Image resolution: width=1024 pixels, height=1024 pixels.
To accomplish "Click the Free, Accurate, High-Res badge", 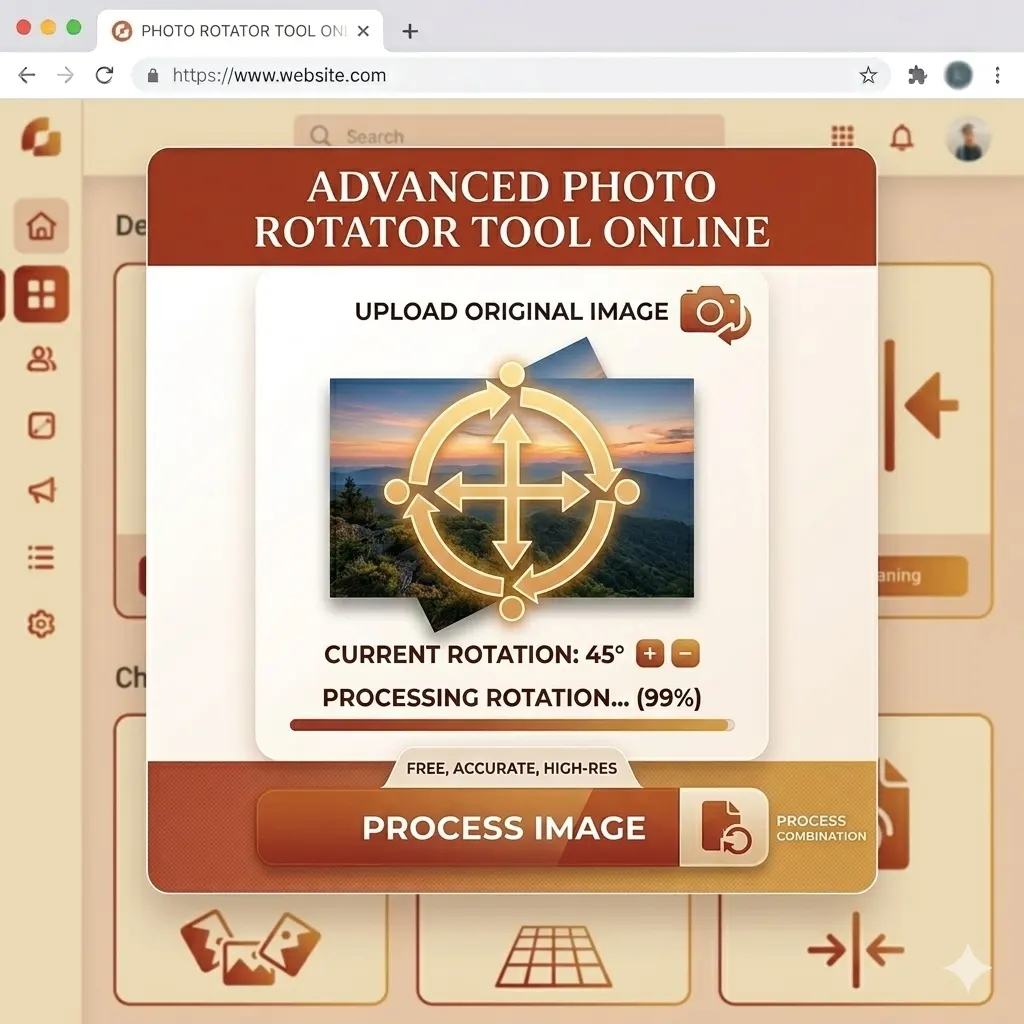I will click(511, 768).
